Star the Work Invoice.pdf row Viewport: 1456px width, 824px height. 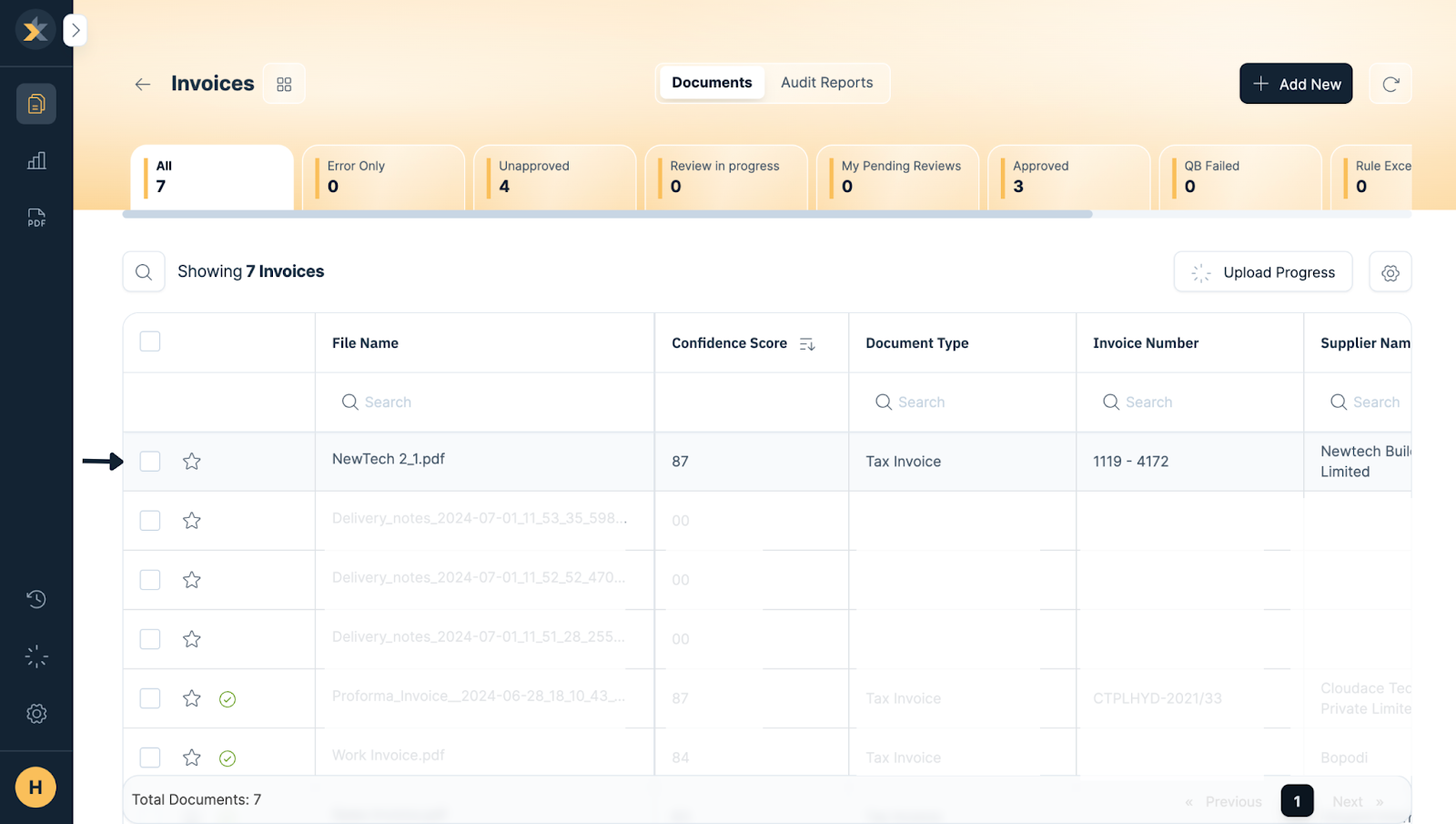192,758
